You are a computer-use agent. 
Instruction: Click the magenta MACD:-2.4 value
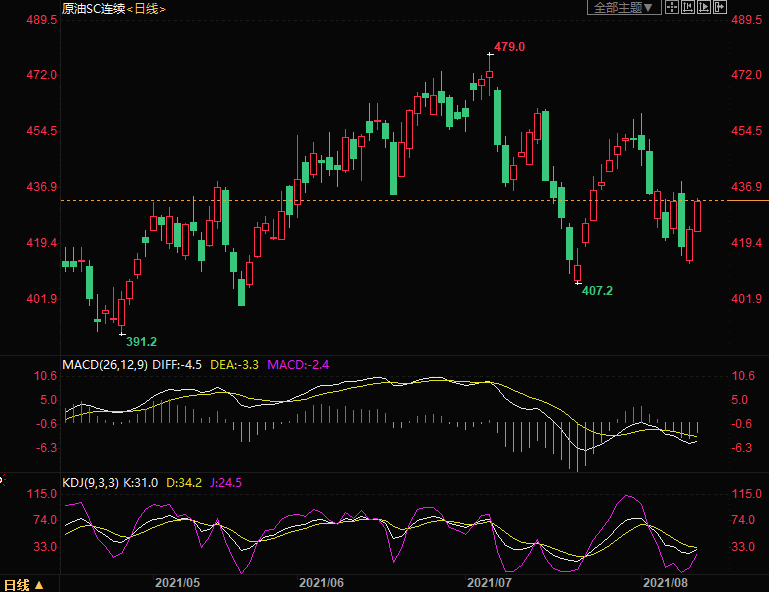pos(298,365)
